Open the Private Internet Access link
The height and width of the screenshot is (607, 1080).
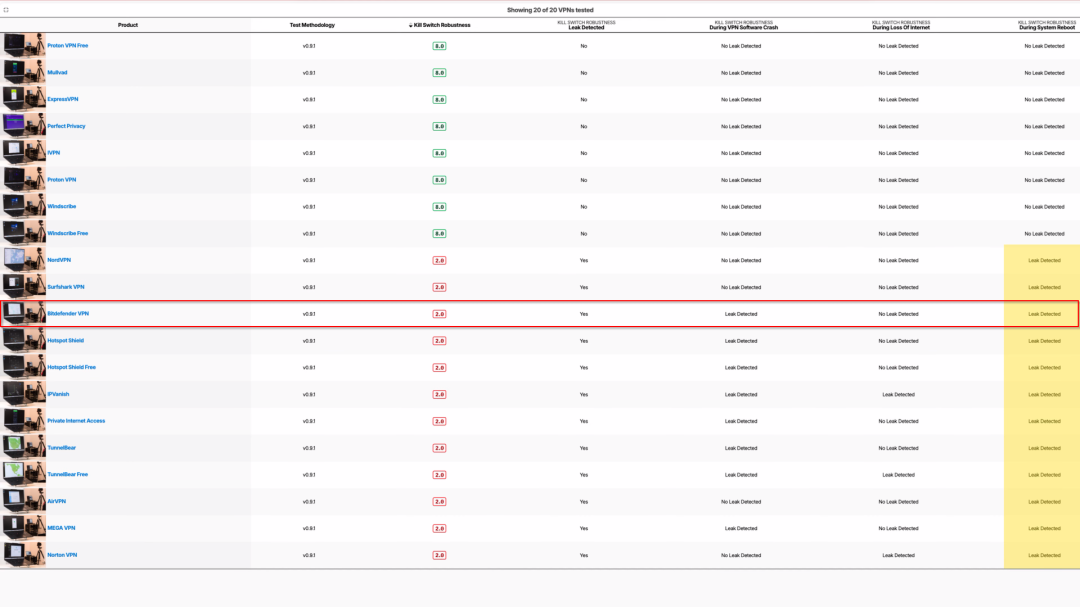[x=76, y=421]
